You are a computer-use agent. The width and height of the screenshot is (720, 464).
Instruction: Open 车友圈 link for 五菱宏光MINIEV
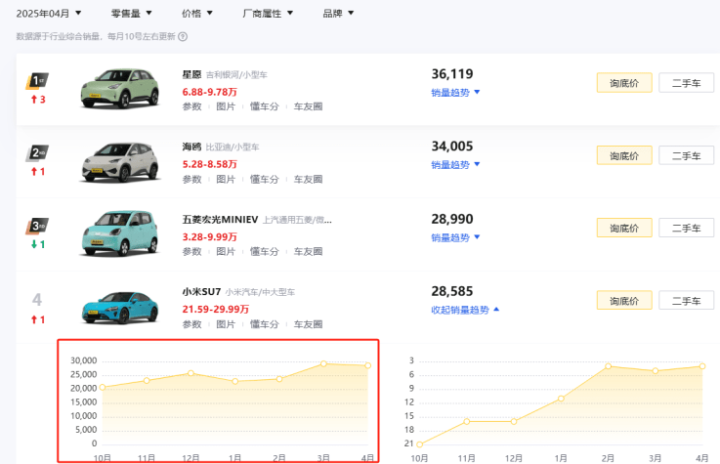tap(308, 252)
